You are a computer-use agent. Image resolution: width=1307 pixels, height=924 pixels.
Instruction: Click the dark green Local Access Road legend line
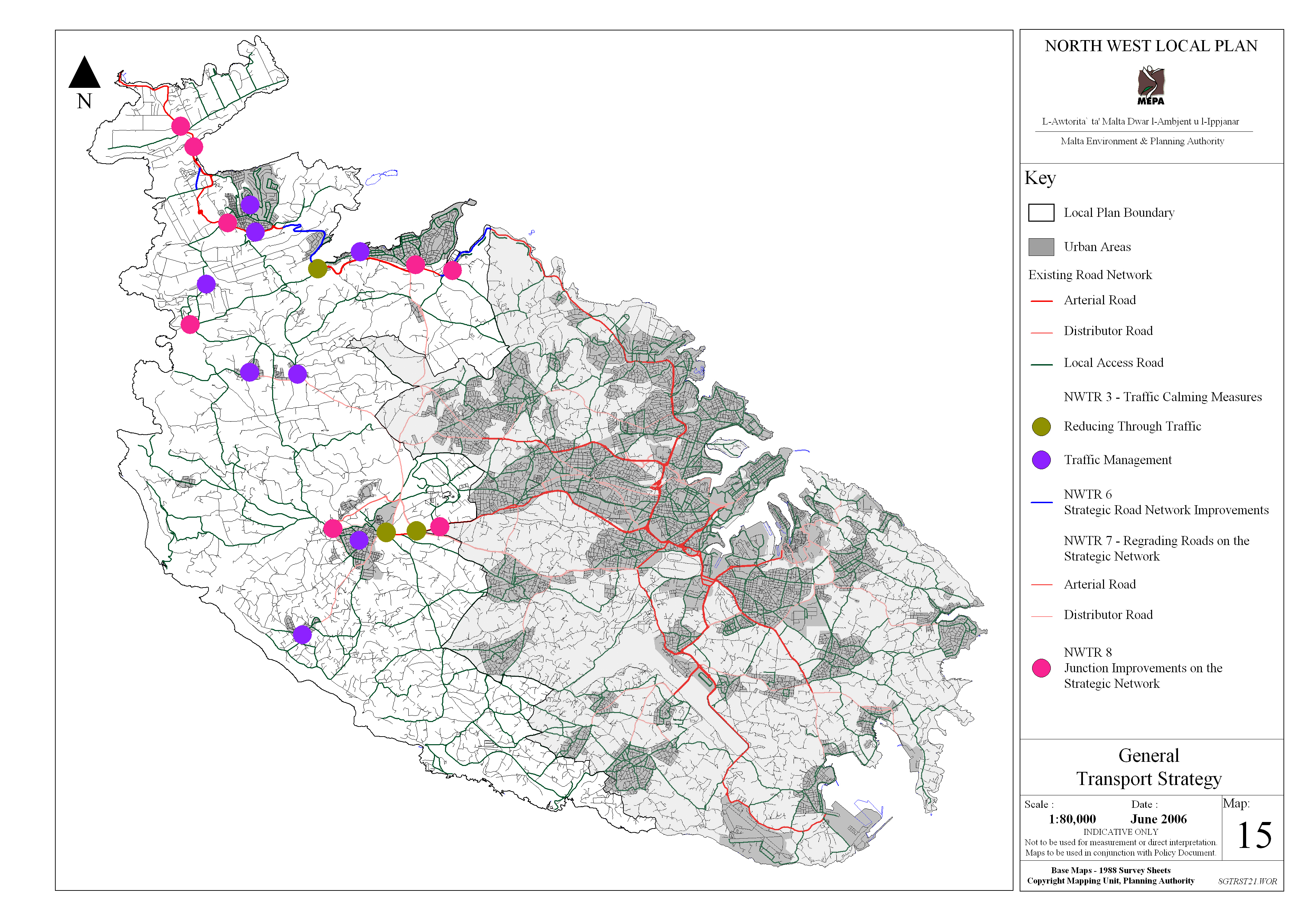[1041, 364]
